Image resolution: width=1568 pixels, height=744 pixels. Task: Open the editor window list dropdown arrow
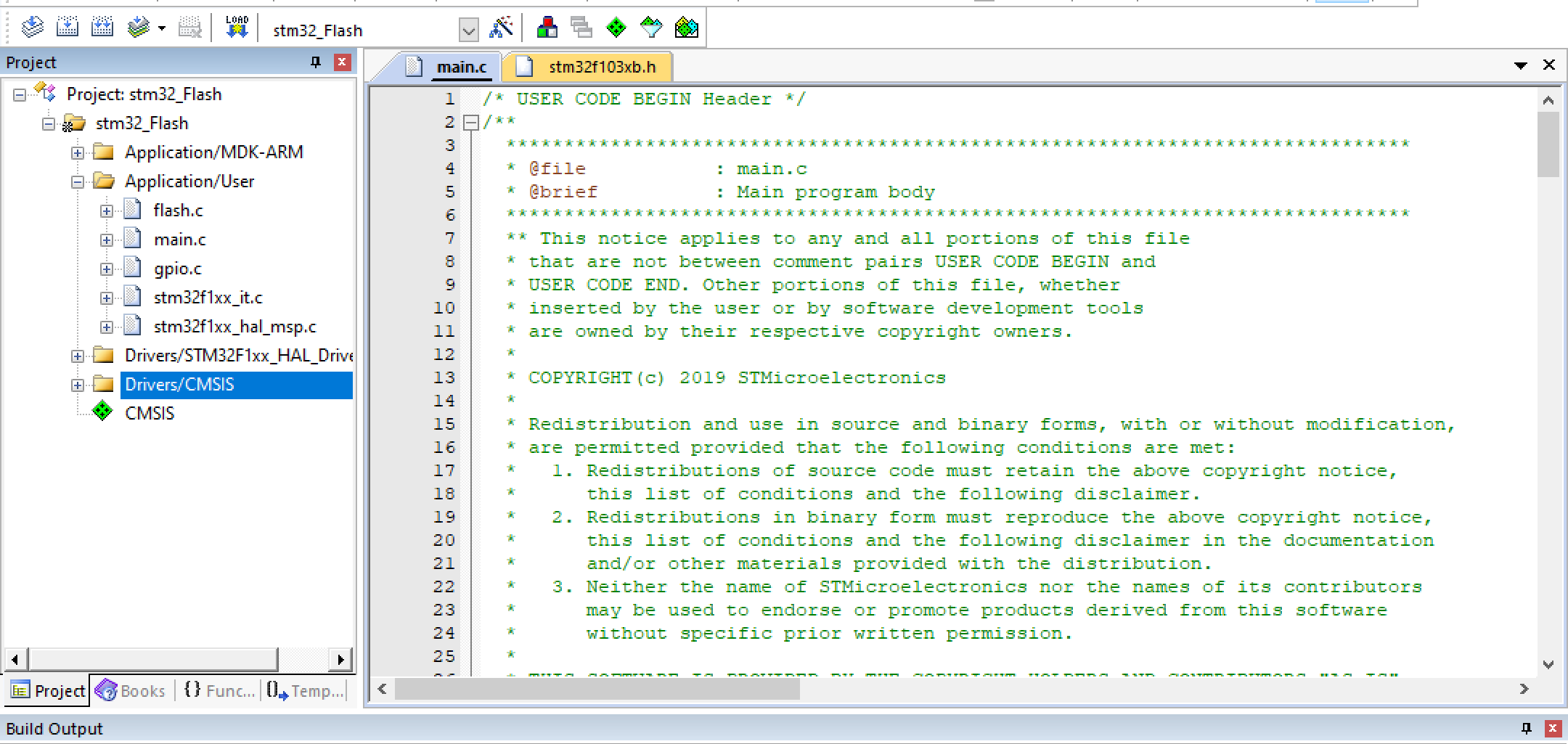[x=1521, y=65]
